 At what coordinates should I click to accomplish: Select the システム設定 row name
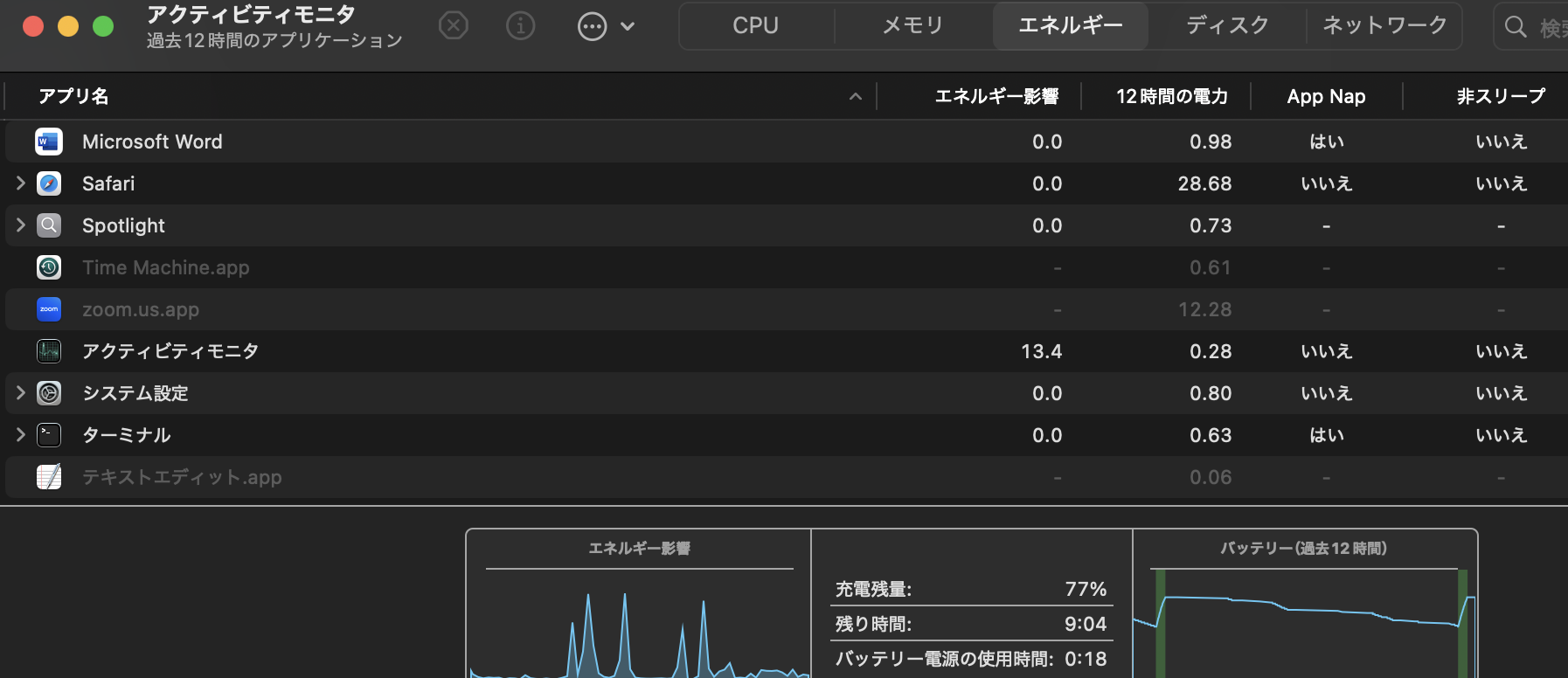(135, 393)
